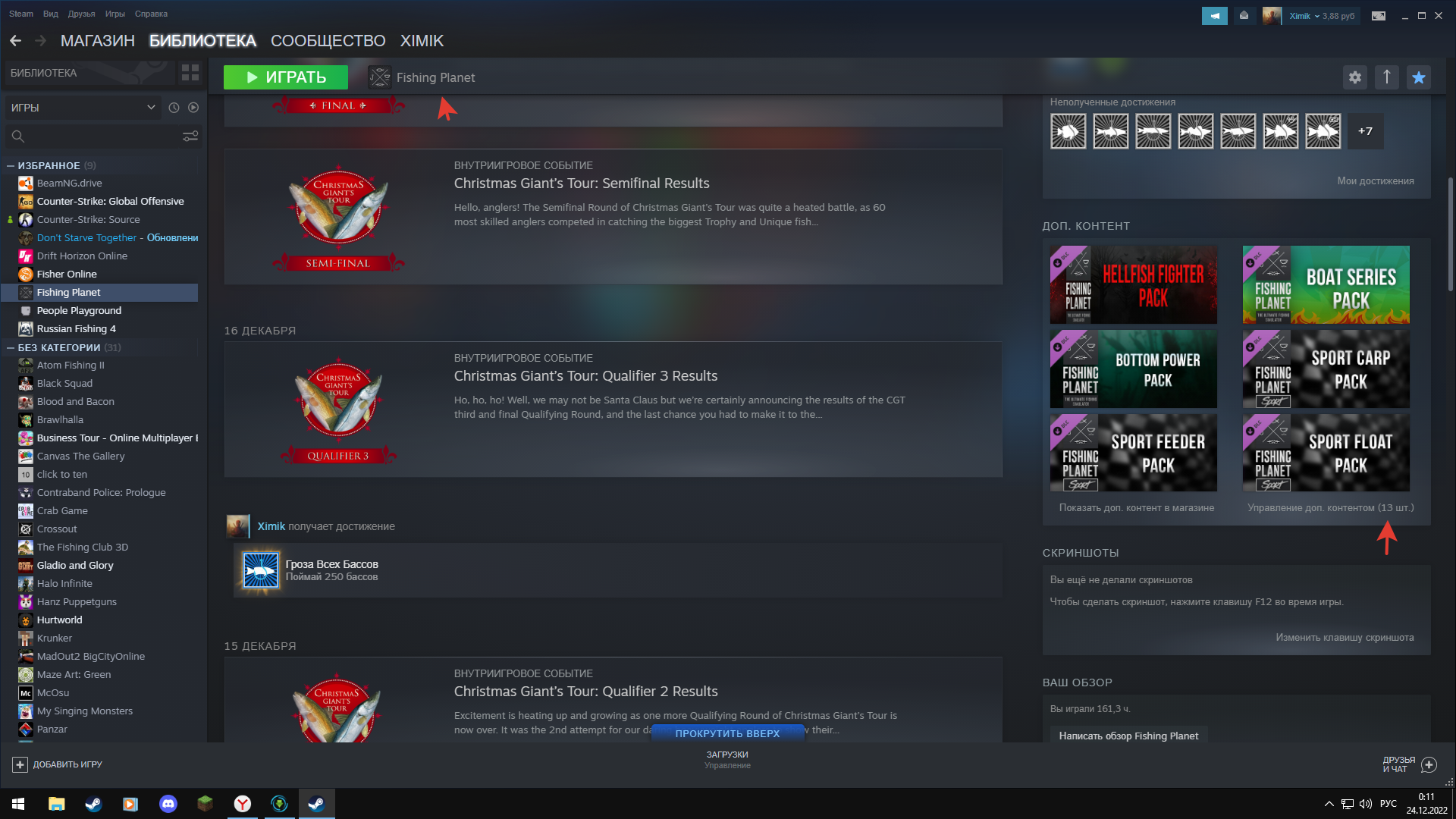The image size is (1456, 819).
Task: Open the Игры menu
Action: point(115,14)
